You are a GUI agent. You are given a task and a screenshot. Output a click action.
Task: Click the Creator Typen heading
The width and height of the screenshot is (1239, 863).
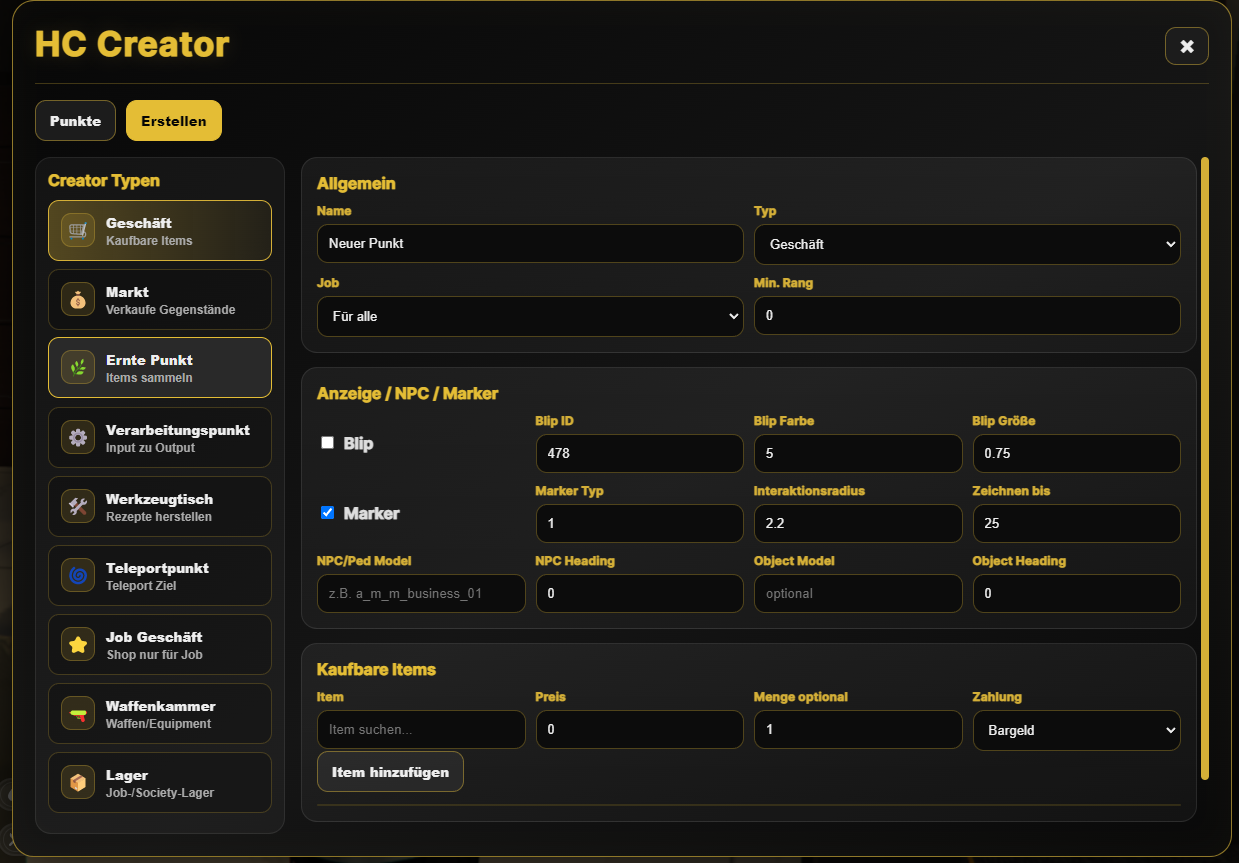coord(104,181)
